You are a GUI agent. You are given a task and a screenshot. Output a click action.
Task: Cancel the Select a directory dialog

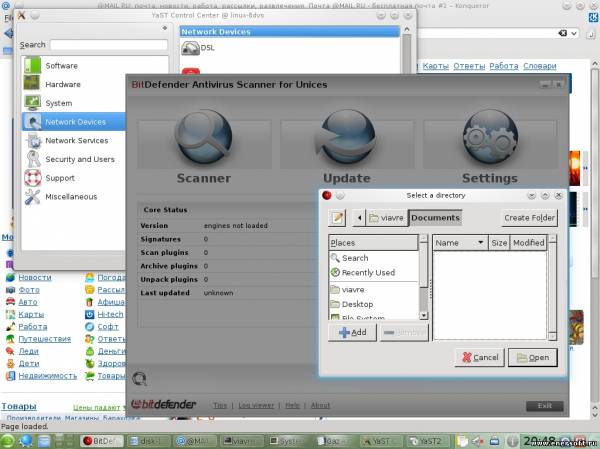point(480,358)
